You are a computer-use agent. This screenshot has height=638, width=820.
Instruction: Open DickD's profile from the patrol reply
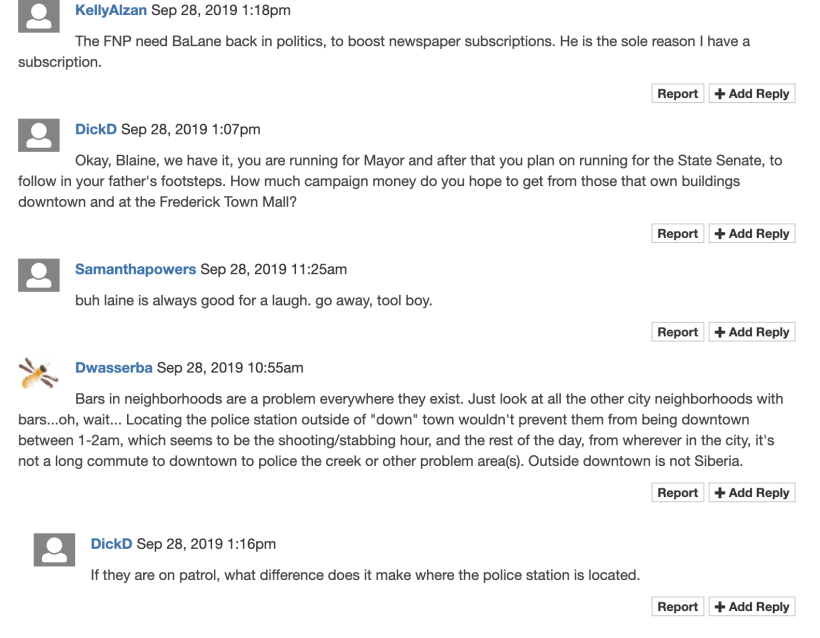point(112,543)
